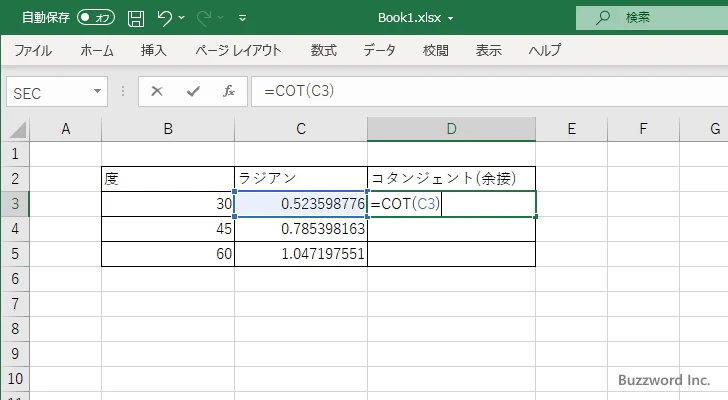Select row 7 header
728x400 pixels.
pyautogui.click(x=15, y=304)
